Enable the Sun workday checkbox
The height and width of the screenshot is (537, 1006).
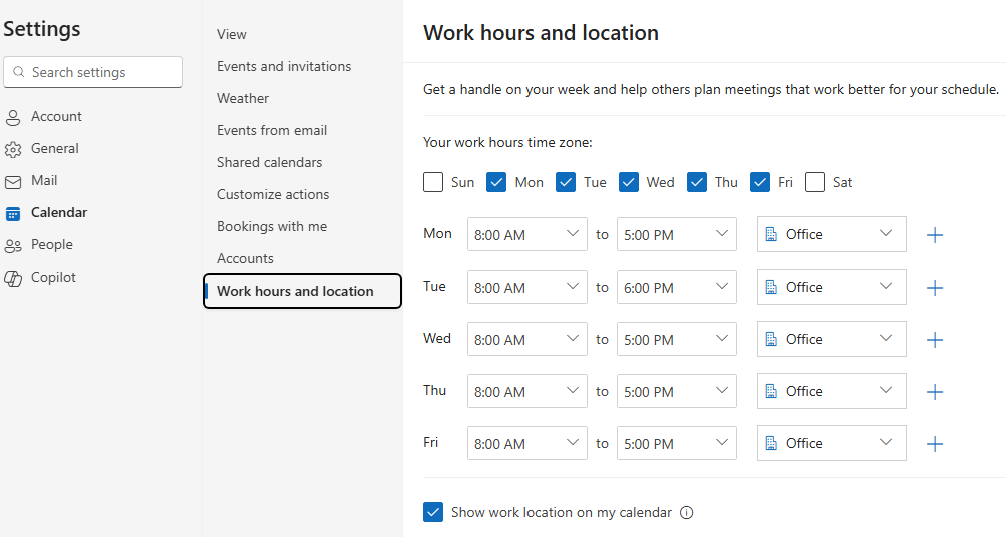tap(433, 182)
